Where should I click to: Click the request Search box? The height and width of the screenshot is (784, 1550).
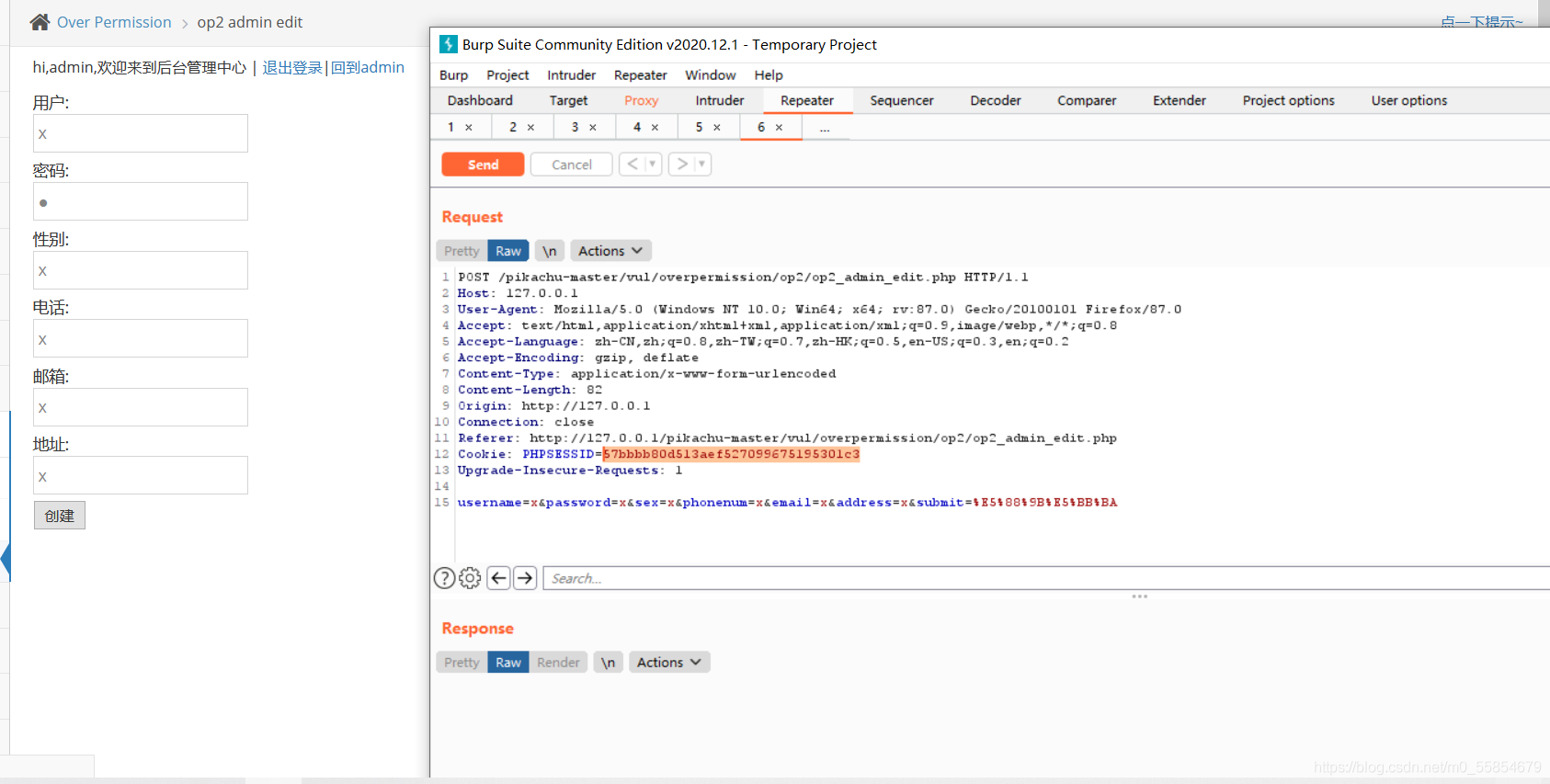pyautogui.click(x=1046, y=578)
